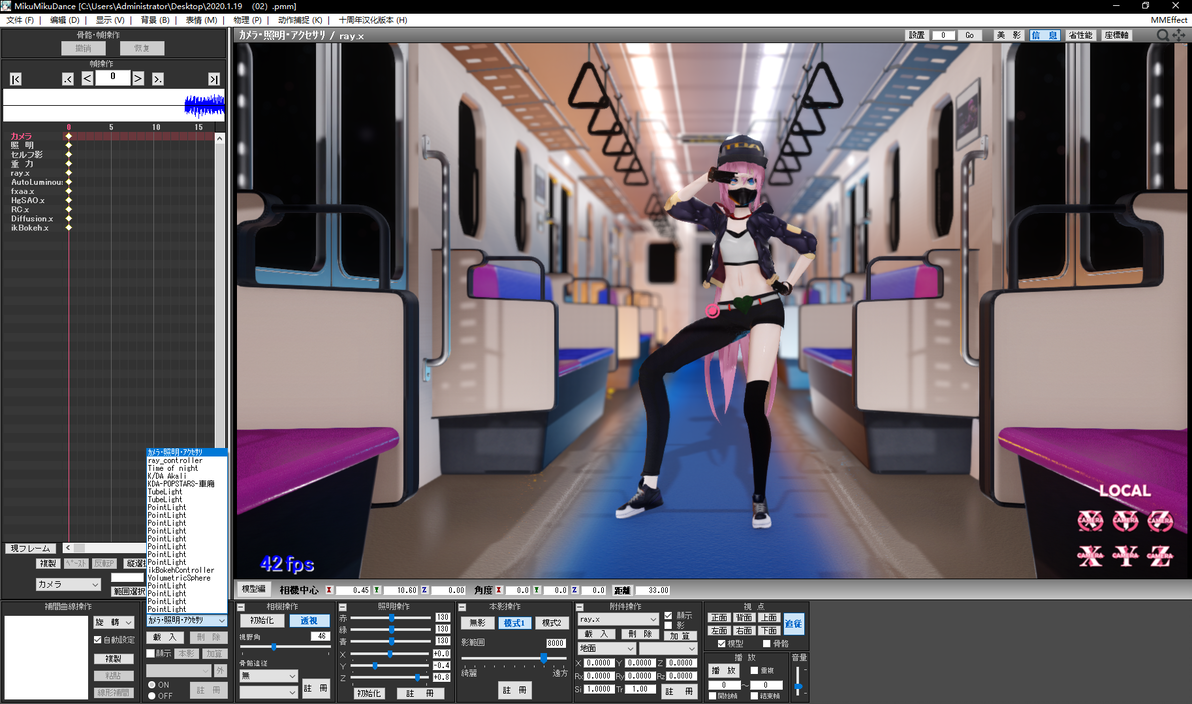Adjust the 赤 red light slider

(391, 617)
